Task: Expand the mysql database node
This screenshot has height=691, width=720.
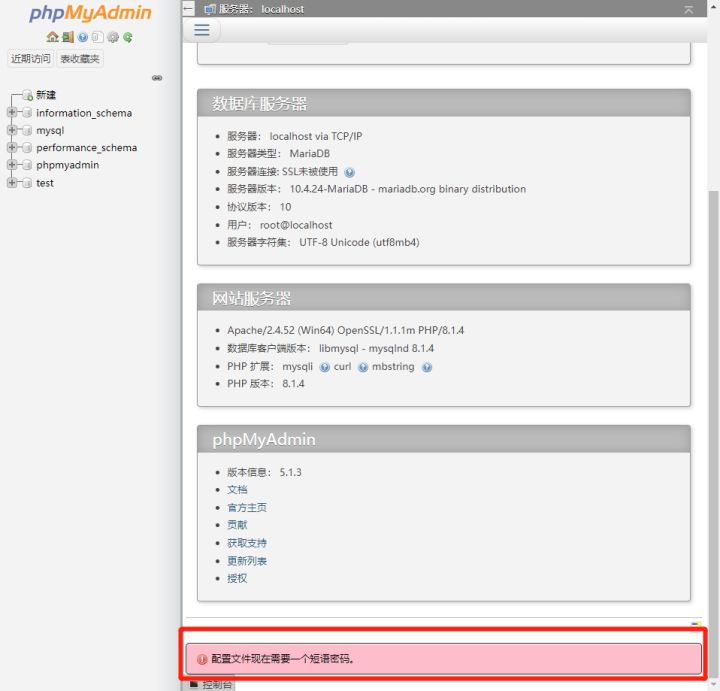Action: (x=12, y=130)
